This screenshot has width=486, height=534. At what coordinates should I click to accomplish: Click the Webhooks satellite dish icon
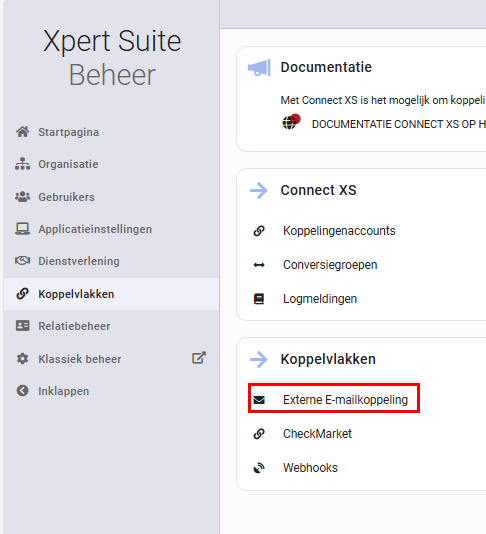[x=259, y=468]
